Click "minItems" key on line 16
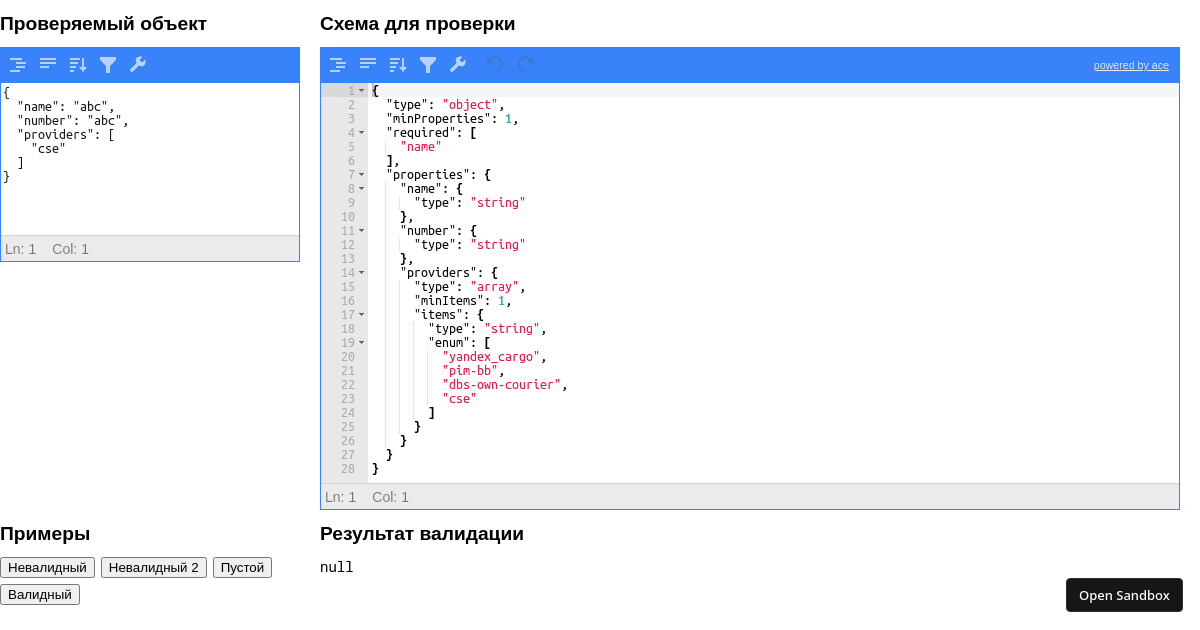 click(x=449, y=301)
